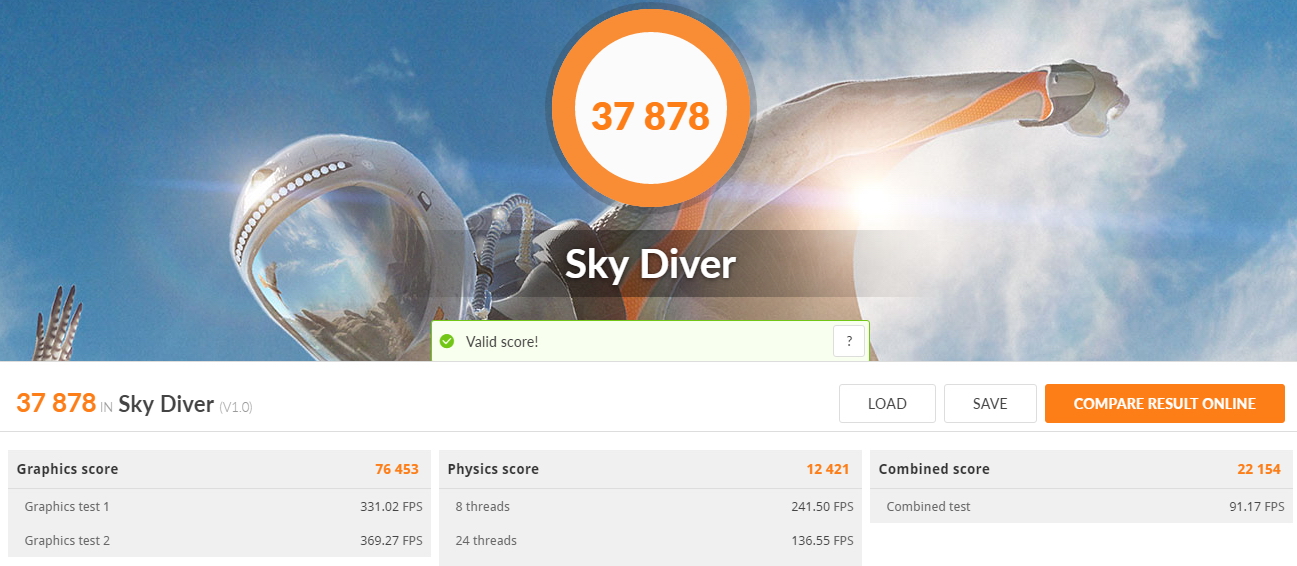The height and width of the screenshot is (566, 1297).
Task: Click the Compare Result Online button
Action: [x=1164, y=404]
